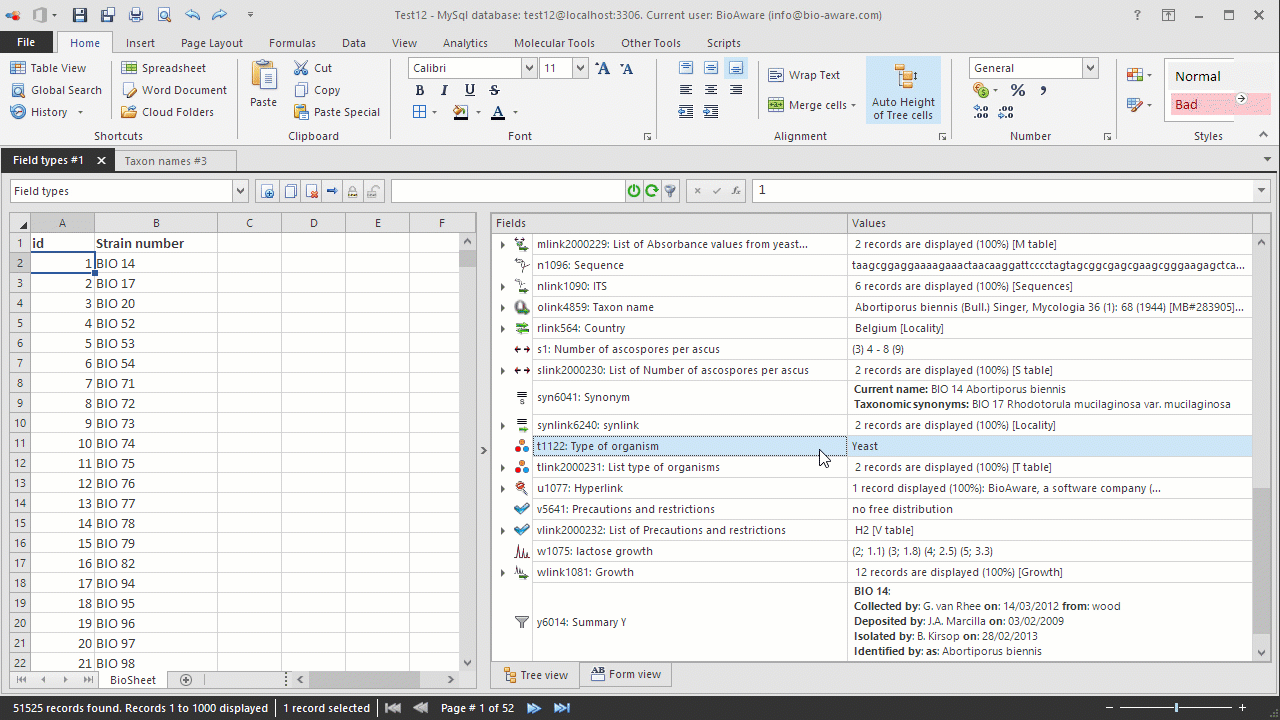
Task: Open the font size dropdown
Action: click(580, 68)
